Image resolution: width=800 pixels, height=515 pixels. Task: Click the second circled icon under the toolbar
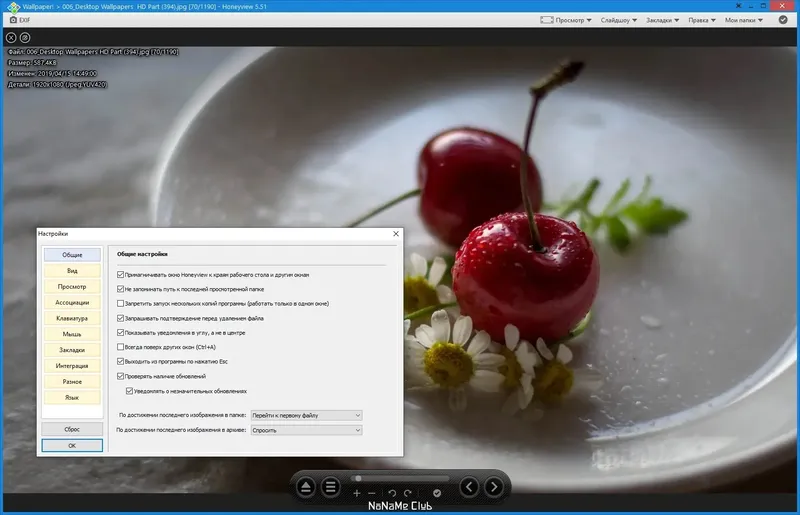pyautogui.click(x=25, y=38)
